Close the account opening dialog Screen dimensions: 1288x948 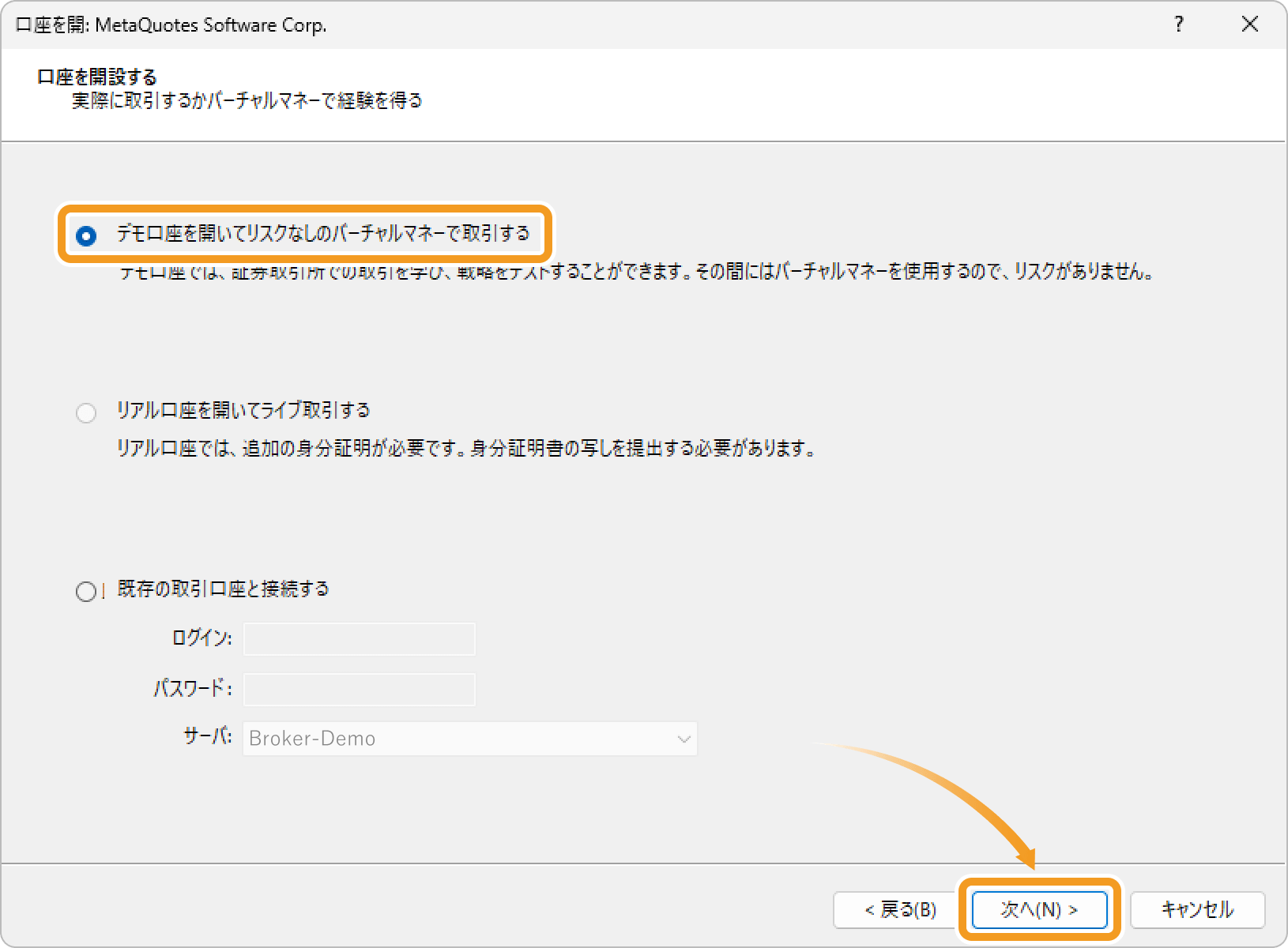(x=1249, y=24)
